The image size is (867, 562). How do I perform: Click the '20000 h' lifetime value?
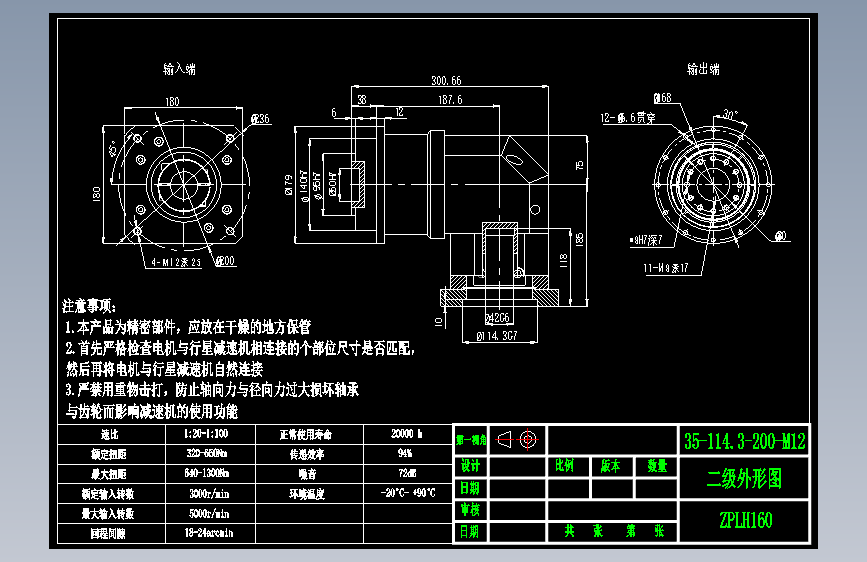406,434
